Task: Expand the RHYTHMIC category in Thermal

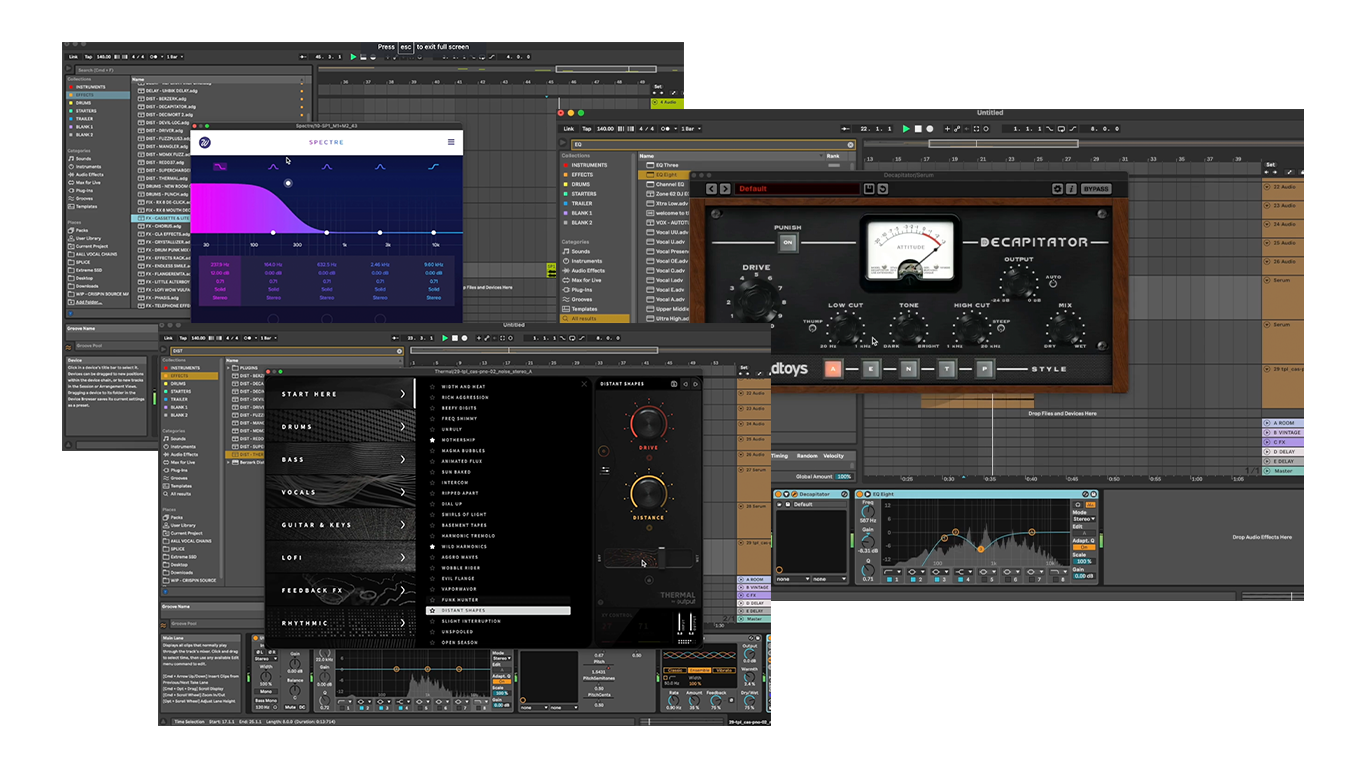Action: (x=340, y=623)
